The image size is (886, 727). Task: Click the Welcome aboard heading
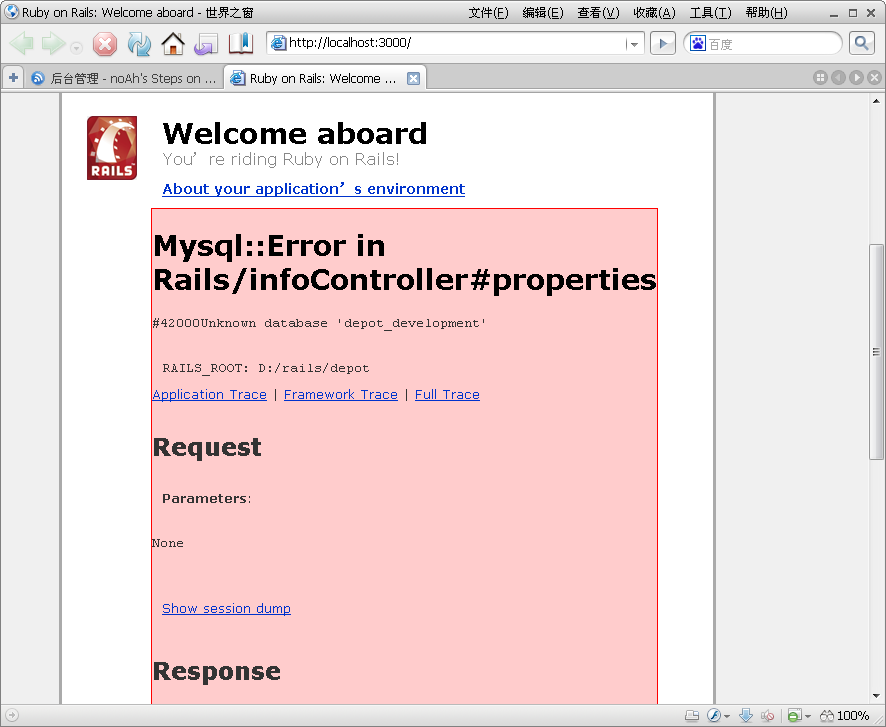click(x=294, y=134)
